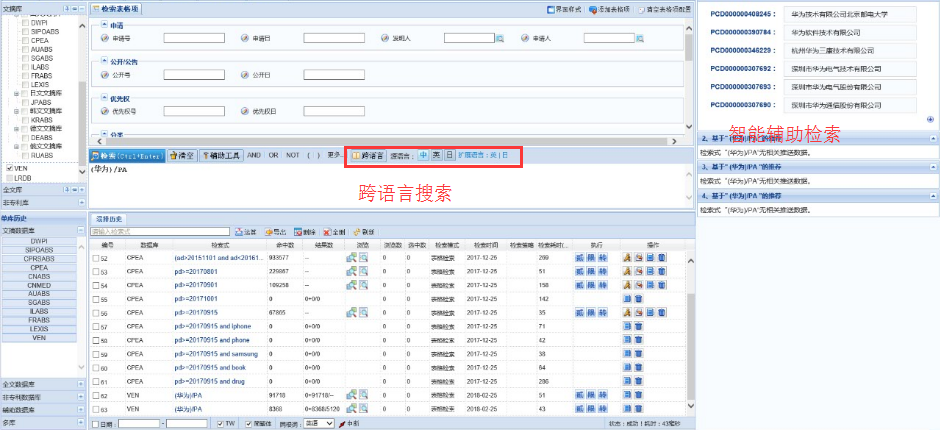940x430 pixels.
Task: Click the CPEA database in the left list
Action: coord(39,267)
